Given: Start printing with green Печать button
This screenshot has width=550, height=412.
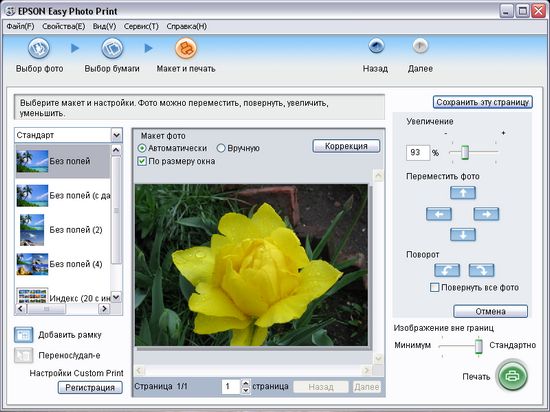Looking at the screenshot, I should pos(512,376).
